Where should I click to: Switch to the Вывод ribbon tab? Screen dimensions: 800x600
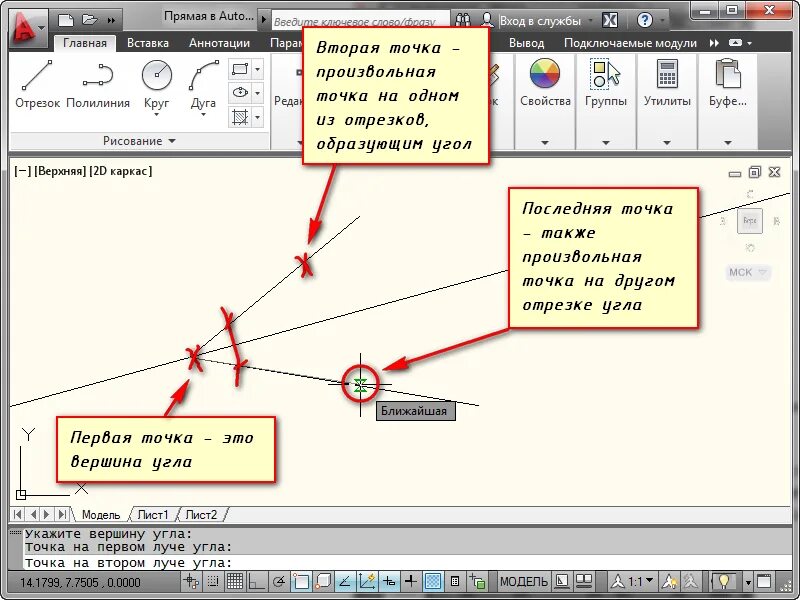(x=527, y=43)
